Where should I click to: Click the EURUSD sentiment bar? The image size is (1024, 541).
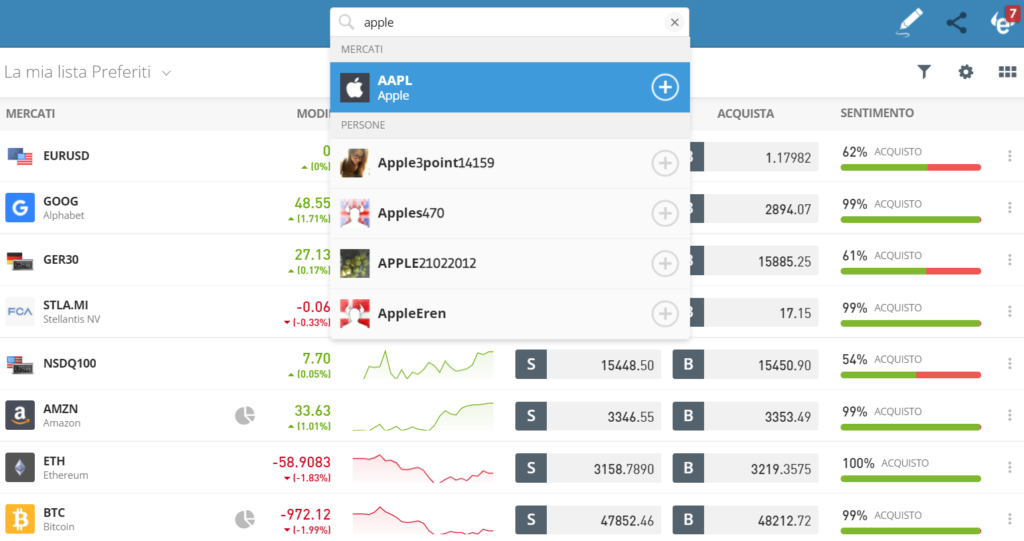[910, 167]
